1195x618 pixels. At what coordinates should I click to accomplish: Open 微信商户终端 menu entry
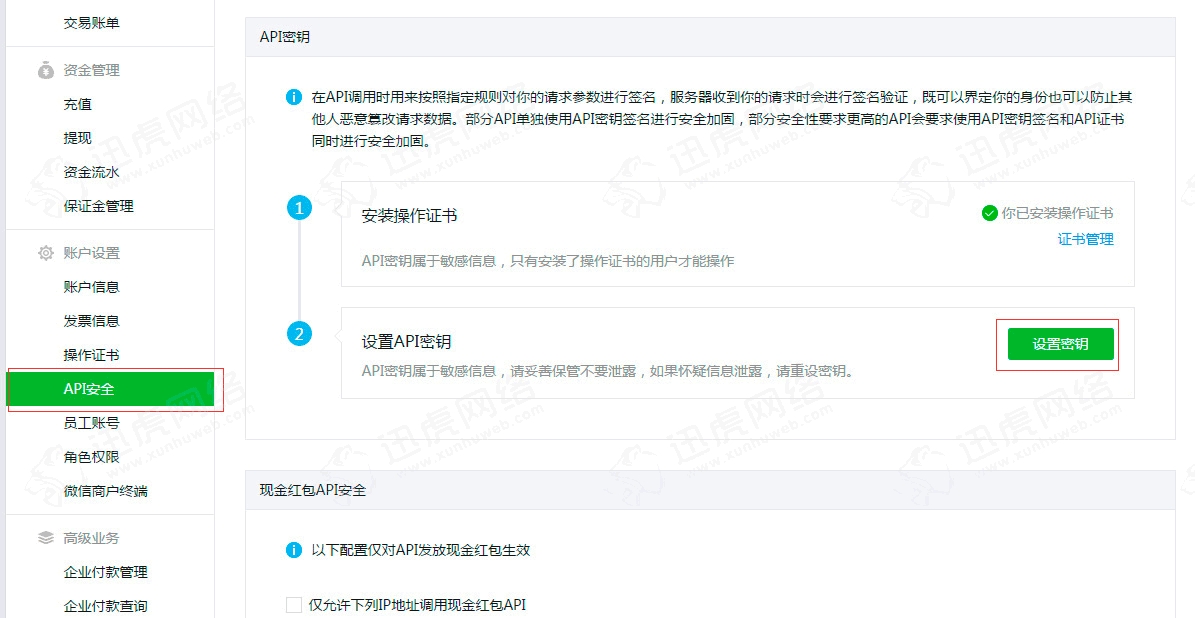point(105,491)
